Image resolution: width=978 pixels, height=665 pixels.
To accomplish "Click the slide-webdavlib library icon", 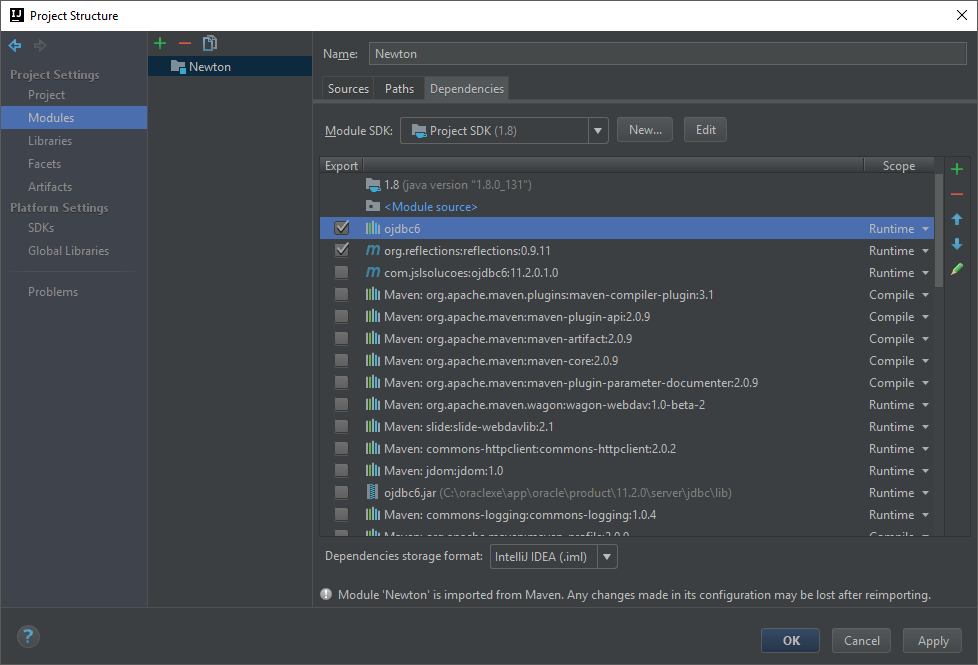I will (x=372, y=427).
